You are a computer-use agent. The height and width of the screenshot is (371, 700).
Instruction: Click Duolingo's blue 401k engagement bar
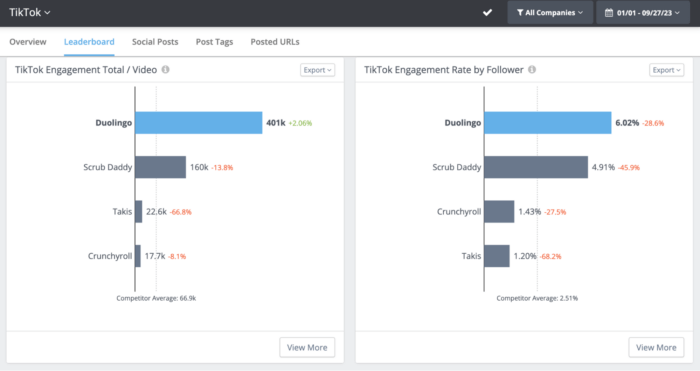[199, 123]
